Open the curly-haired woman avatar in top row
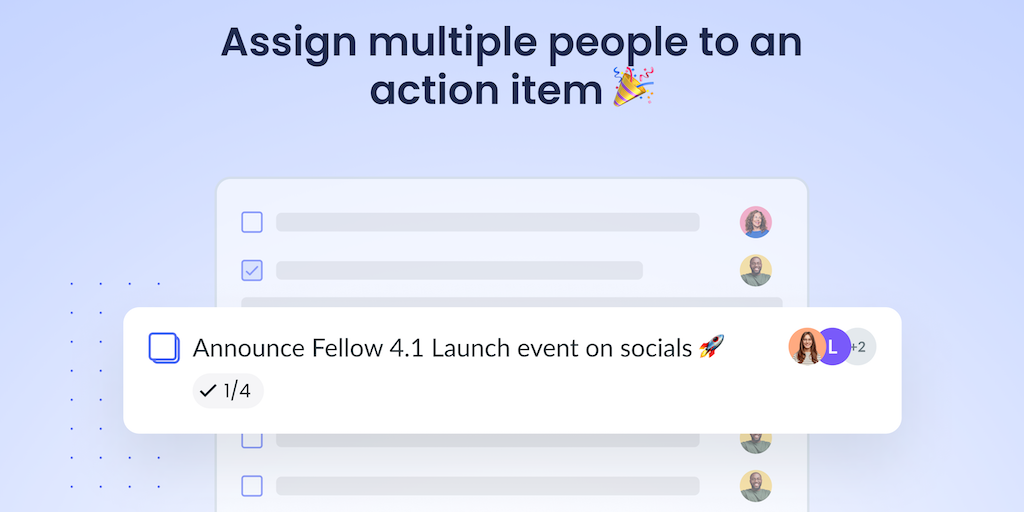1024x512 pixels. click(x=756, y=222)
